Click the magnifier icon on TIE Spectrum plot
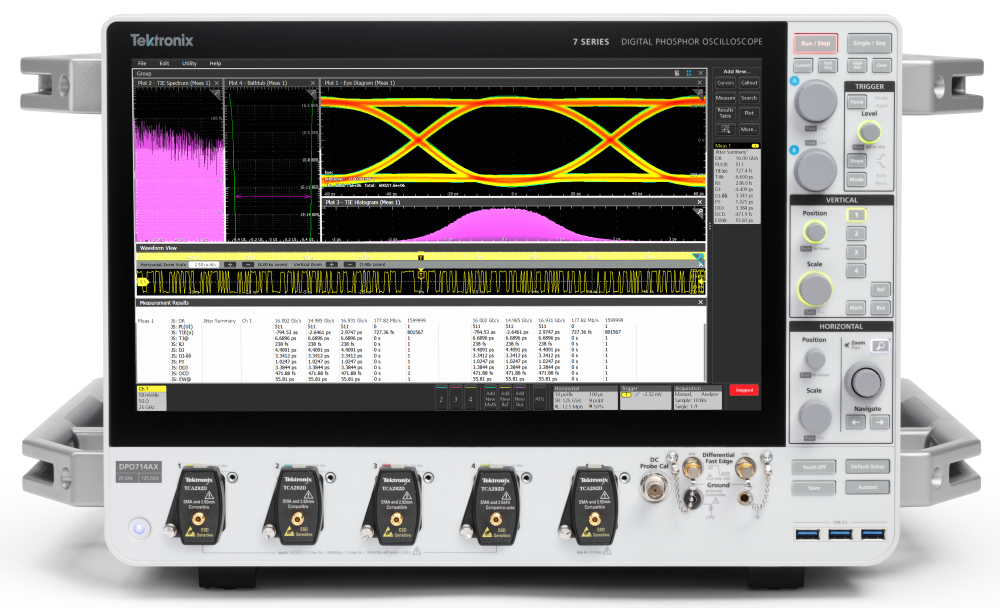This screenshot has height=608, width=1000. point(217,90)
